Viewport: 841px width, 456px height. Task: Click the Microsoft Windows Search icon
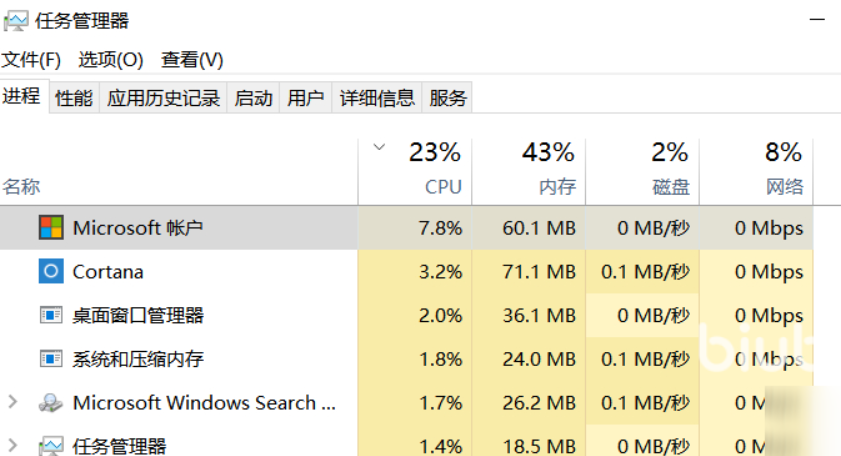point(50,403)
